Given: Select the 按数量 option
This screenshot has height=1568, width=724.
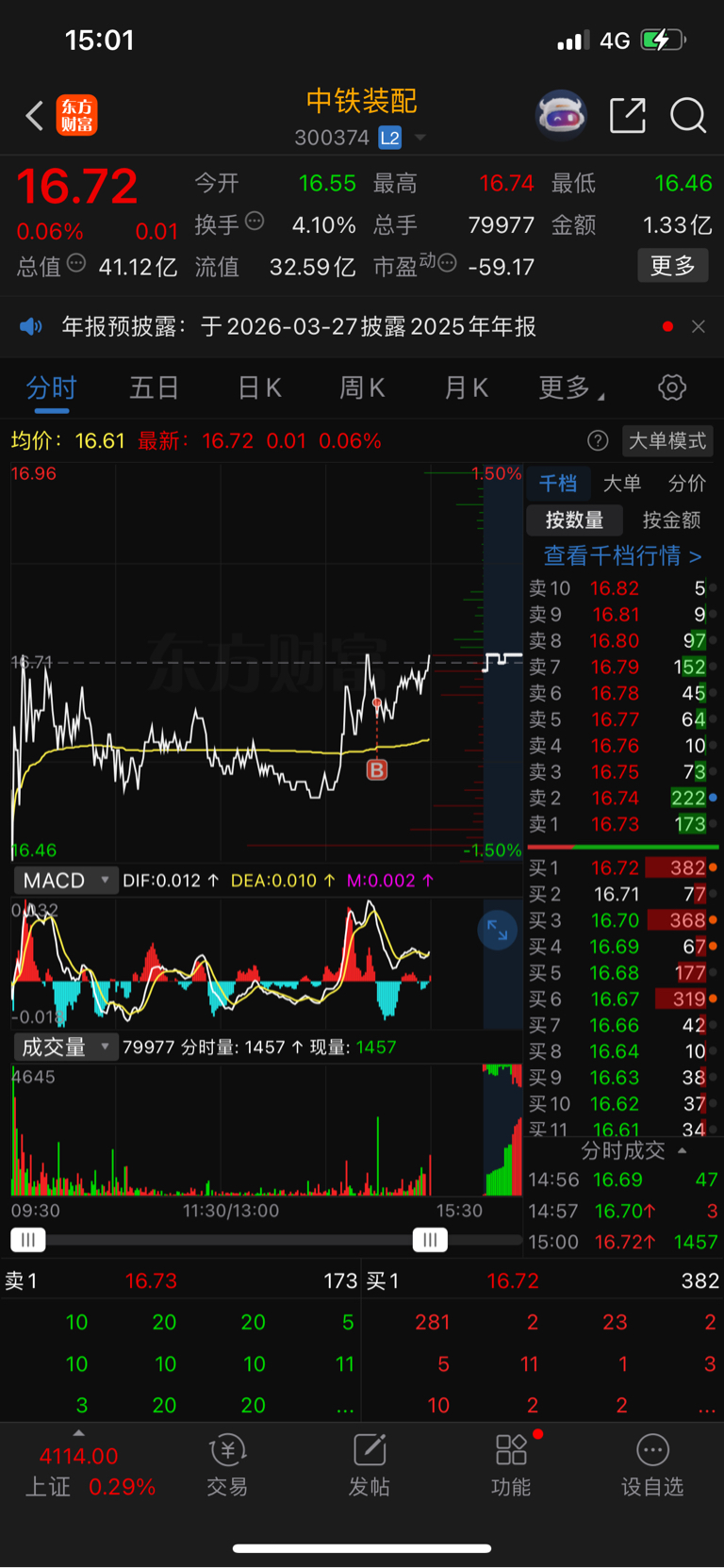Looking at the screenshot, I should (x=575, y=520).
